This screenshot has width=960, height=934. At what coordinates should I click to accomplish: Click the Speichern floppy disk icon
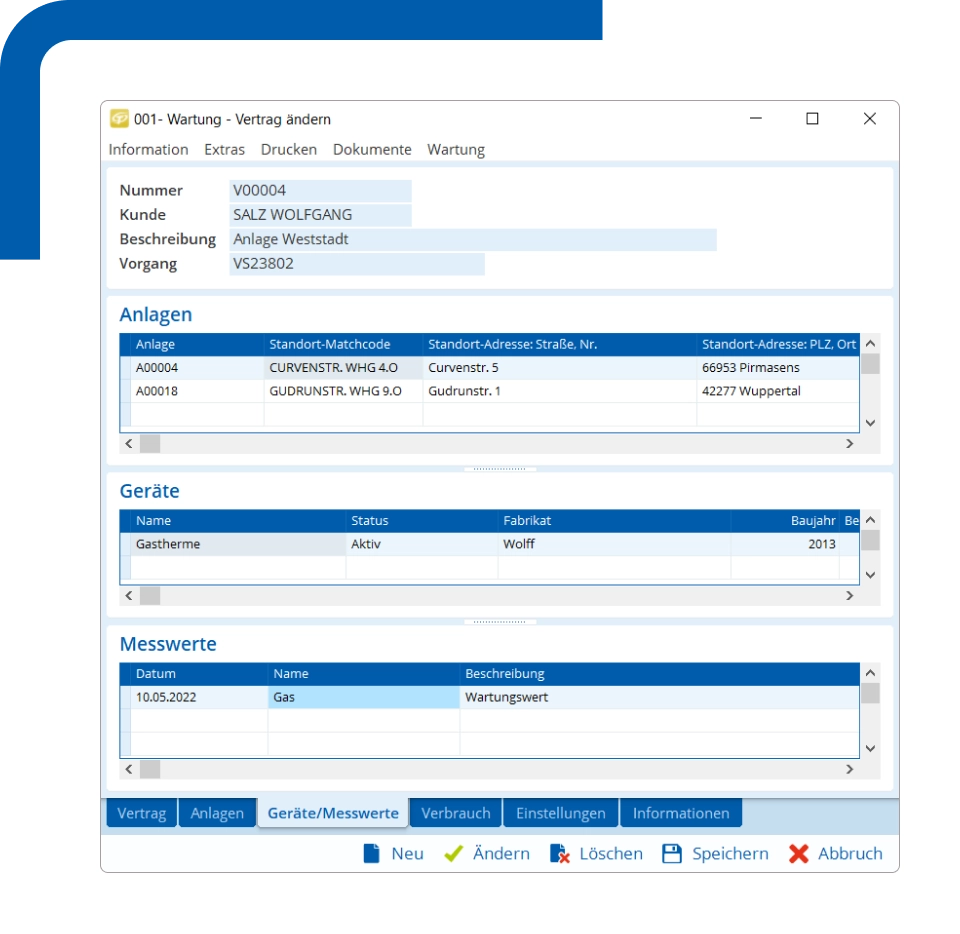[672, 854]
